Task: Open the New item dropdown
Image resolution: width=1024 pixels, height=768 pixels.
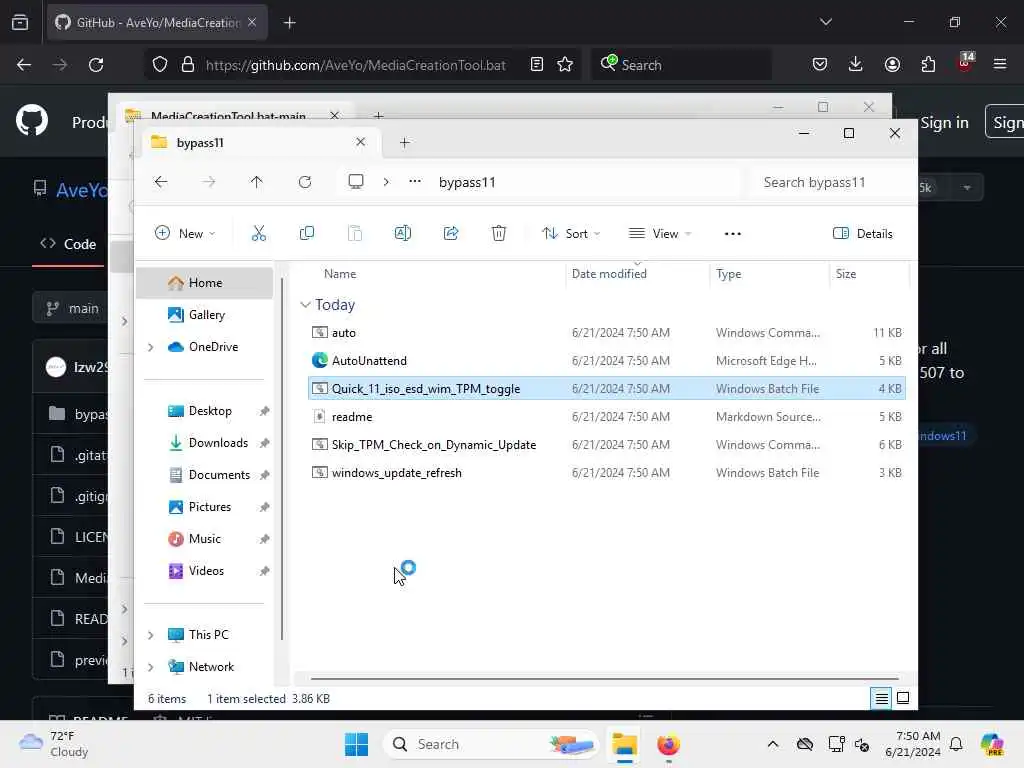Action: pyautogui.click(x=185, y=233)
